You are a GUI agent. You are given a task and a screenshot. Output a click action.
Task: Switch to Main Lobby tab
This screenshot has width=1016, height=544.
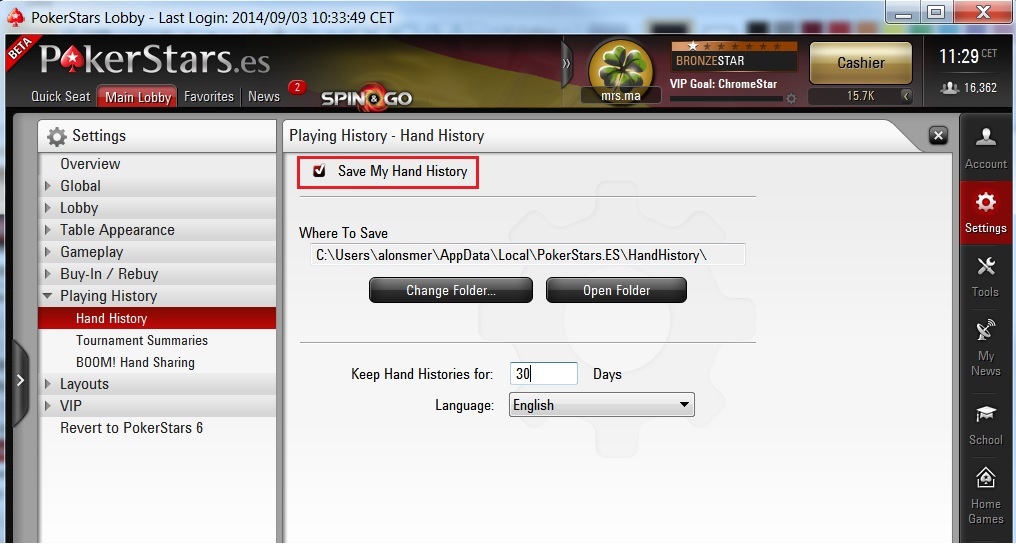(x=138, y=96)
